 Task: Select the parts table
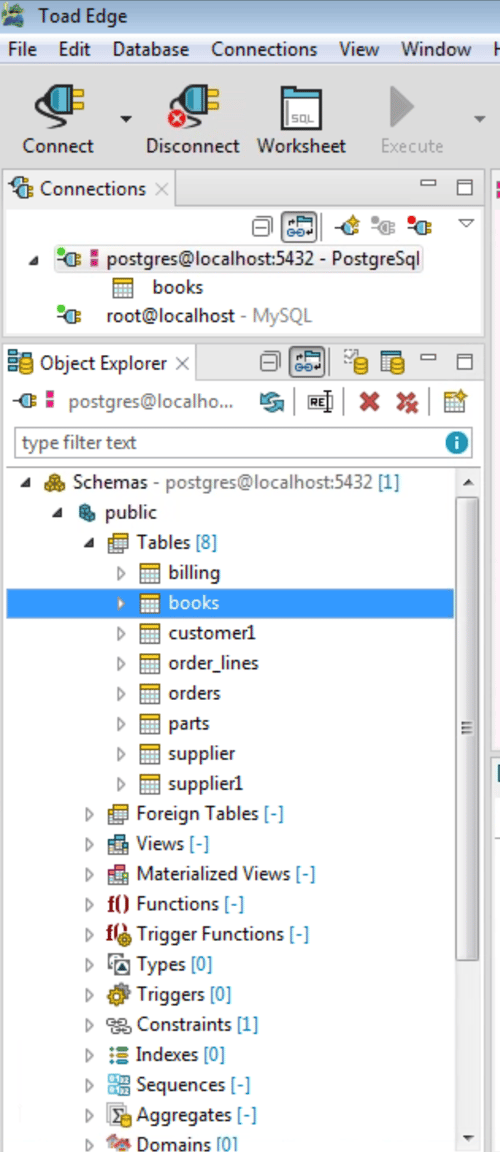pyautogui.click(x=189, y=724)
